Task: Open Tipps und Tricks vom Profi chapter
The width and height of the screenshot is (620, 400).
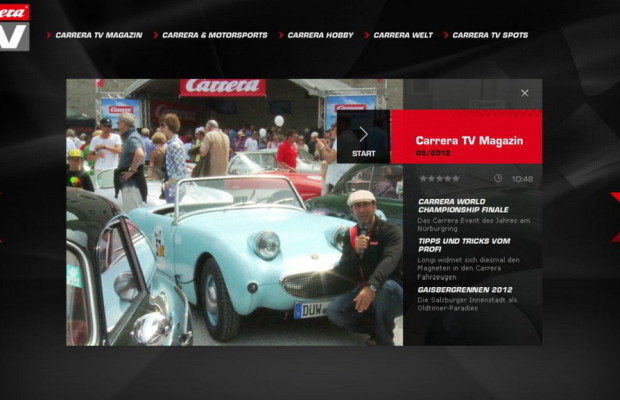Action: [x=464, y=245]
